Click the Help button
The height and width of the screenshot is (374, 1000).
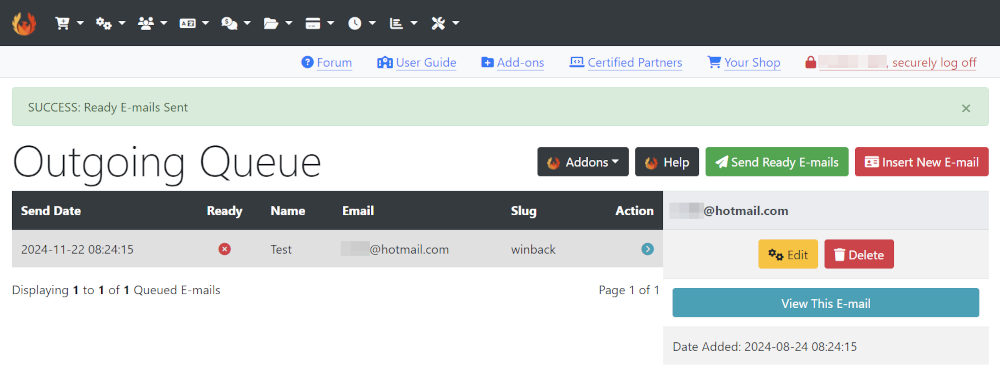(x=667, y=162)
